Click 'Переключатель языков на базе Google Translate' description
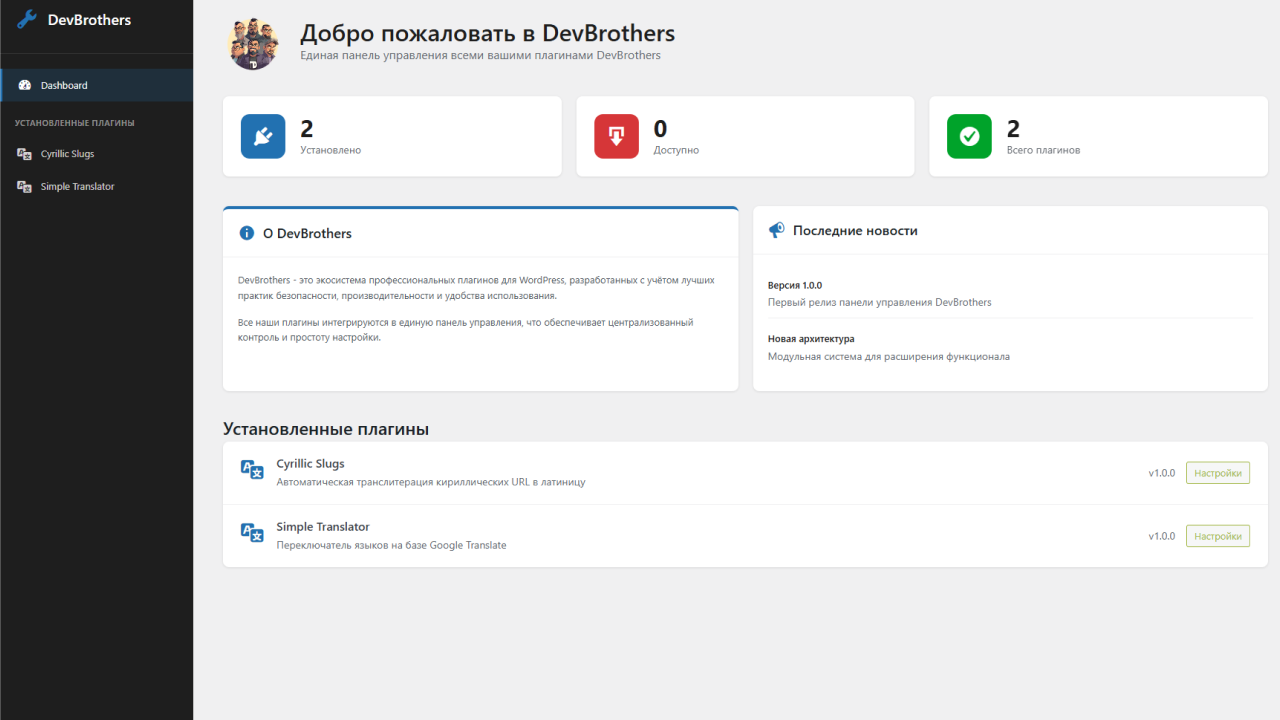 [392, 545]
